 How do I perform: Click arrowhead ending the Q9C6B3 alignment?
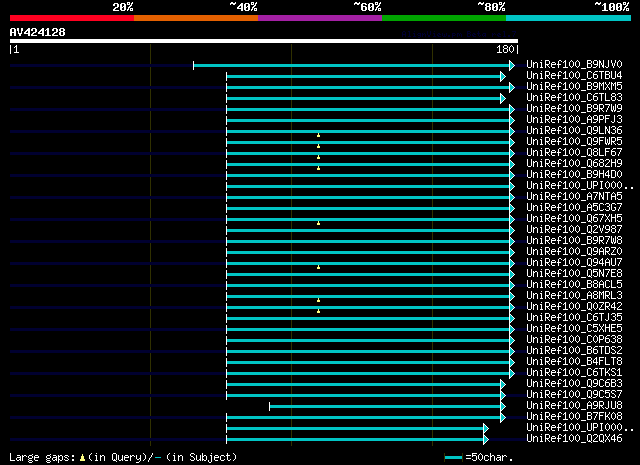pos(503,385)
